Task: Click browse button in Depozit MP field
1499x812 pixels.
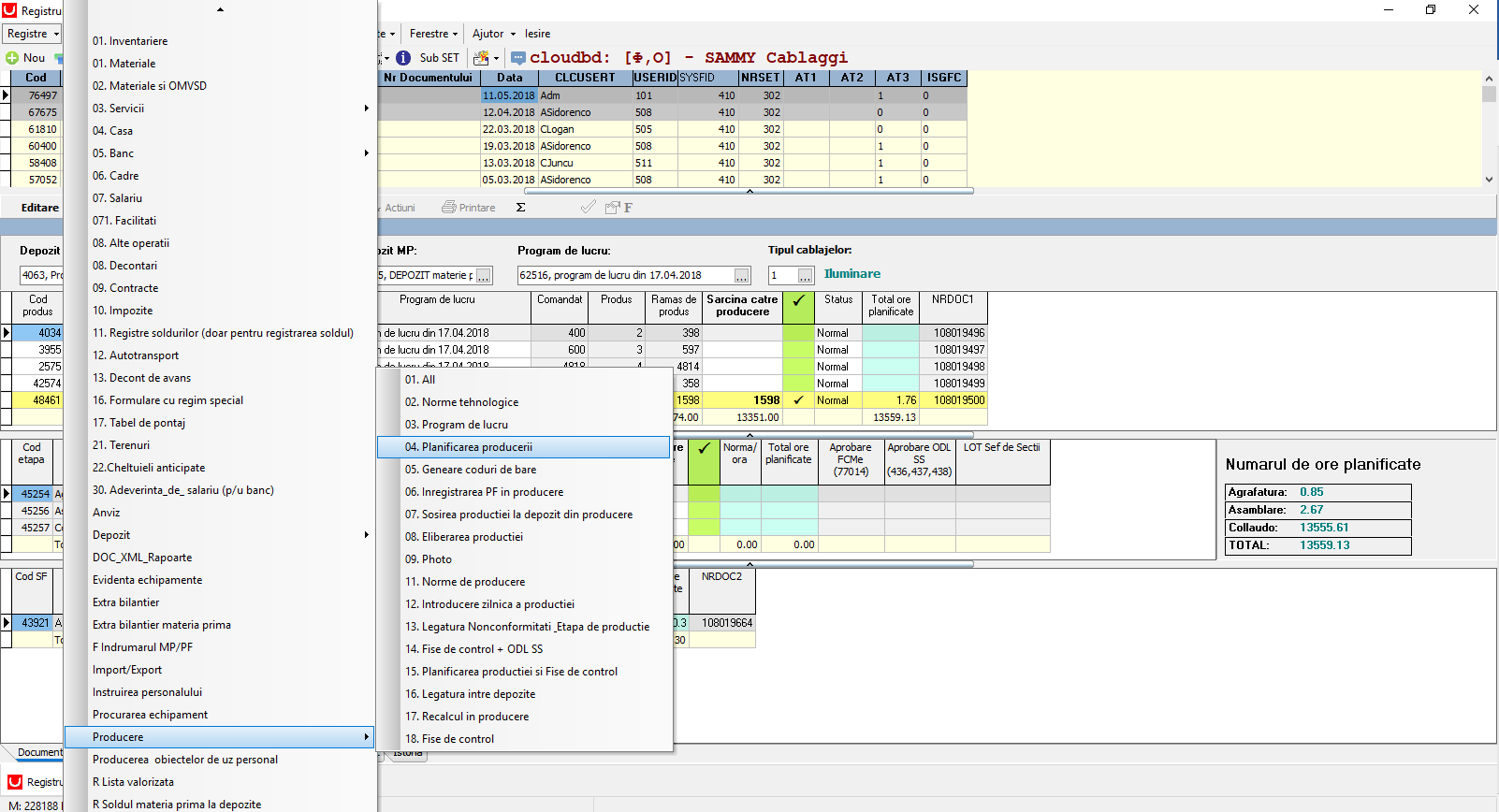Action: click(484, 276)
